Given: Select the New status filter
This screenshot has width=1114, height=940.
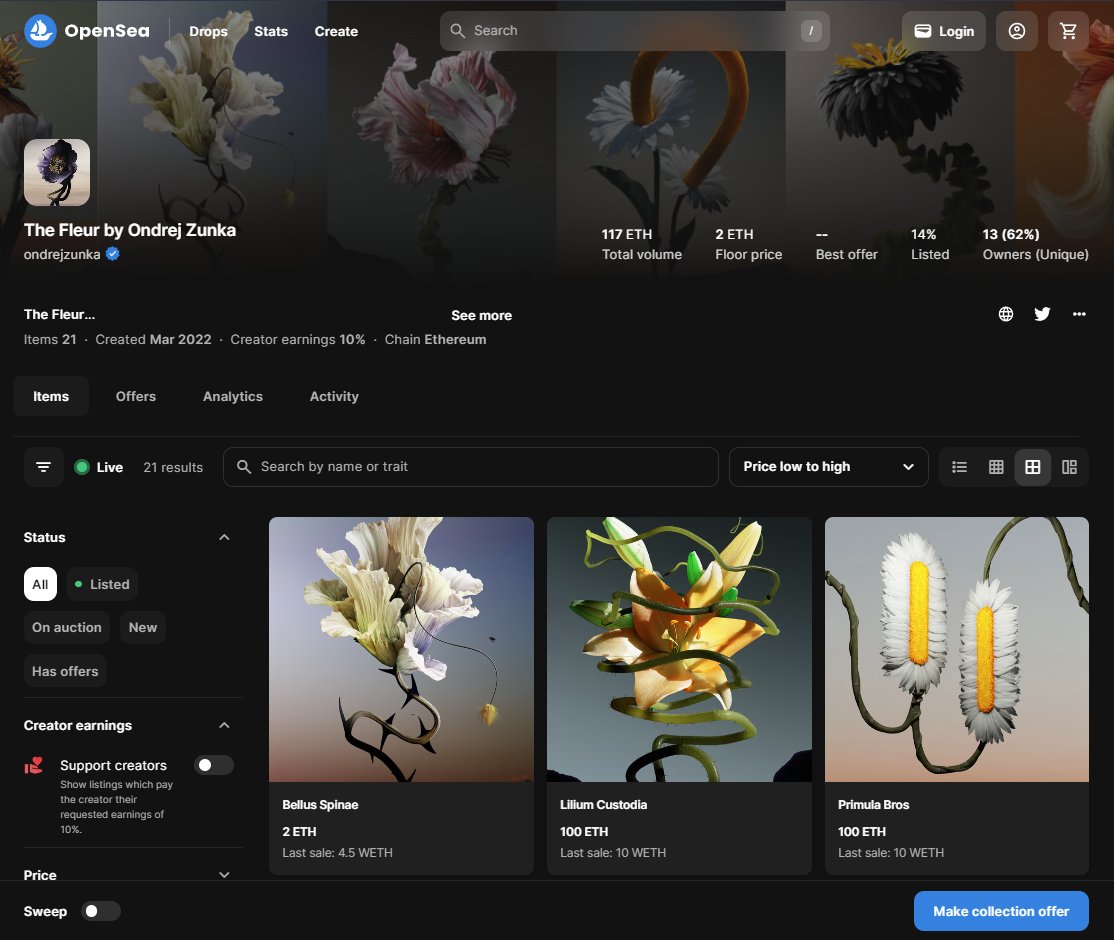Looking at the screenshot, I should 143,627.
